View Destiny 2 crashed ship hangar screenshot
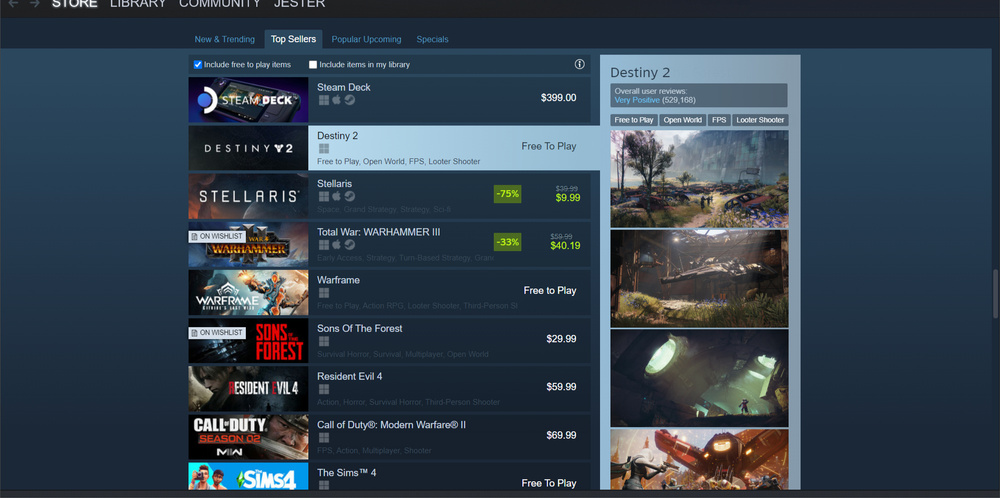 (x=699, y=279)
